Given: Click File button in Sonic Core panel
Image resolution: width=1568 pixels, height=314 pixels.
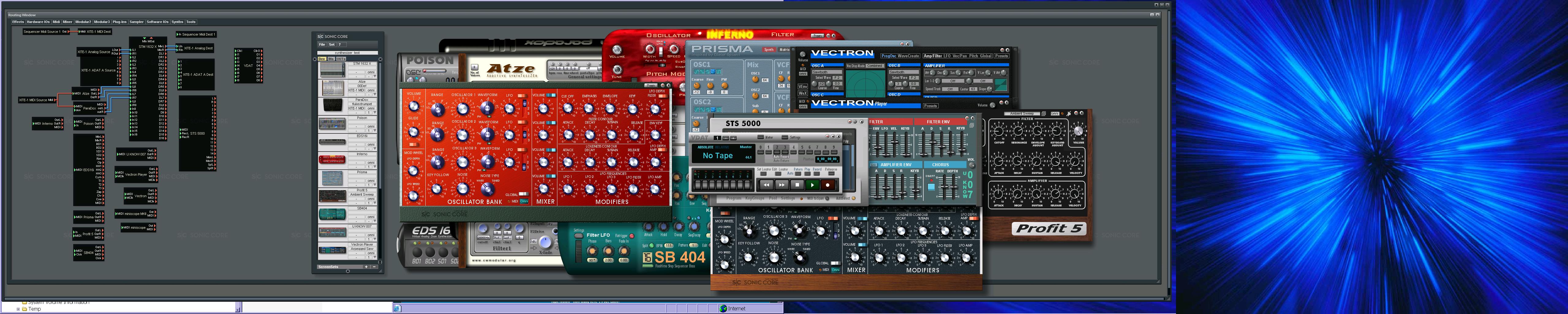Looking at the screenshot, I should click(x=322, y=44).
